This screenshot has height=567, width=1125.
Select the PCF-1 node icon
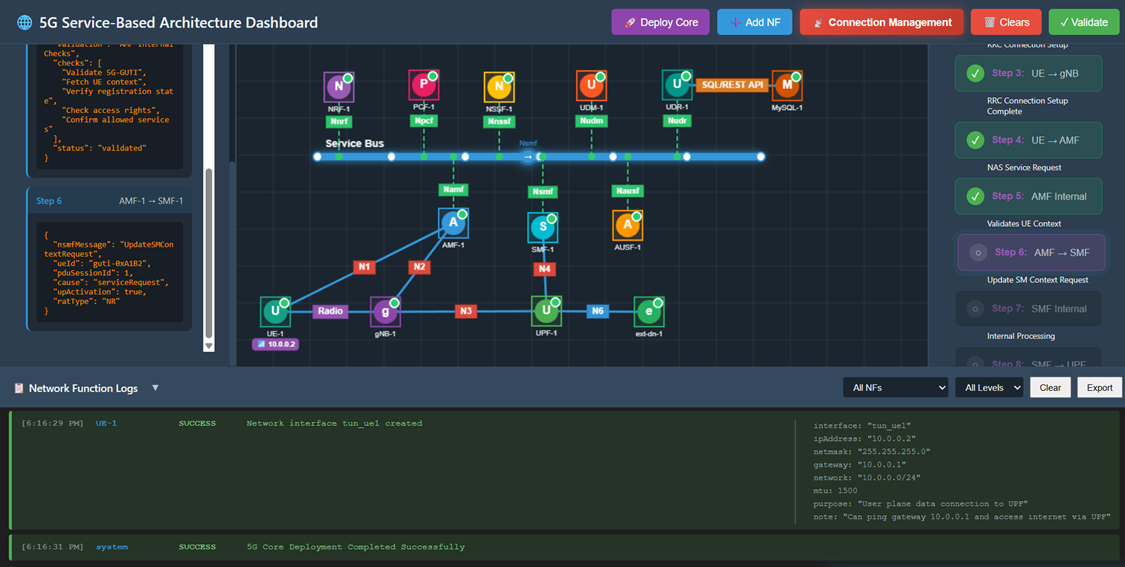click(x=423, y=85)
